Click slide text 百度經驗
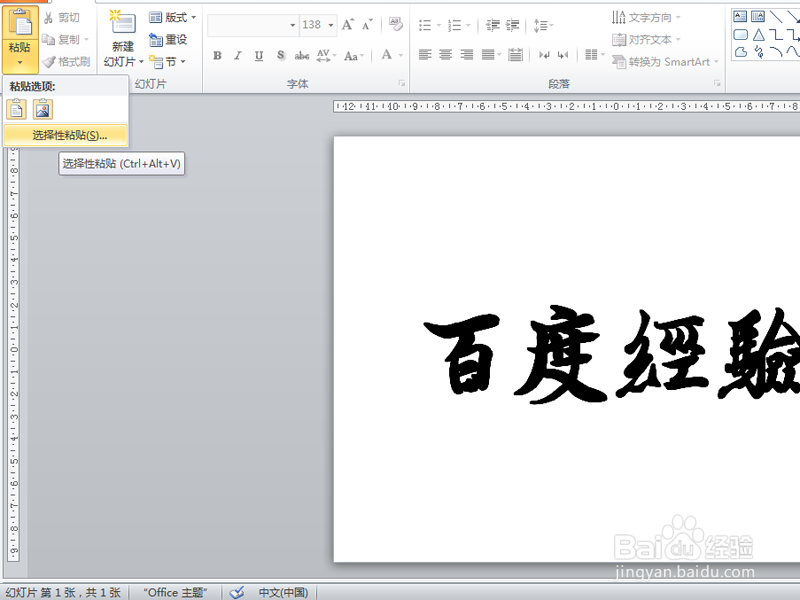Image resolution: width=800 pixels, height=600 pixels. tap(611, 353)
